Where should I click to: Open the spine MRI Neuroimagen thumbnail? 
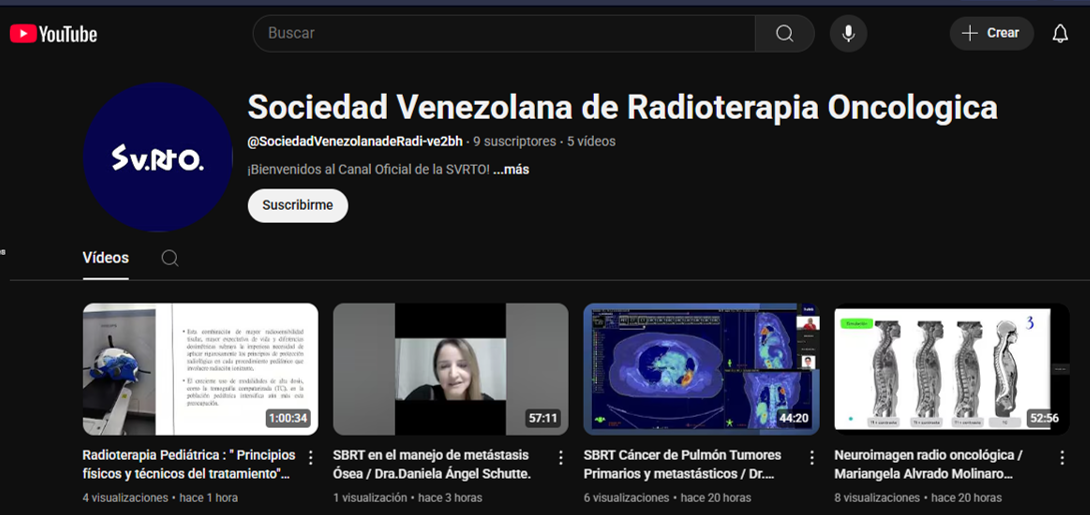click(x=952, y=369)
